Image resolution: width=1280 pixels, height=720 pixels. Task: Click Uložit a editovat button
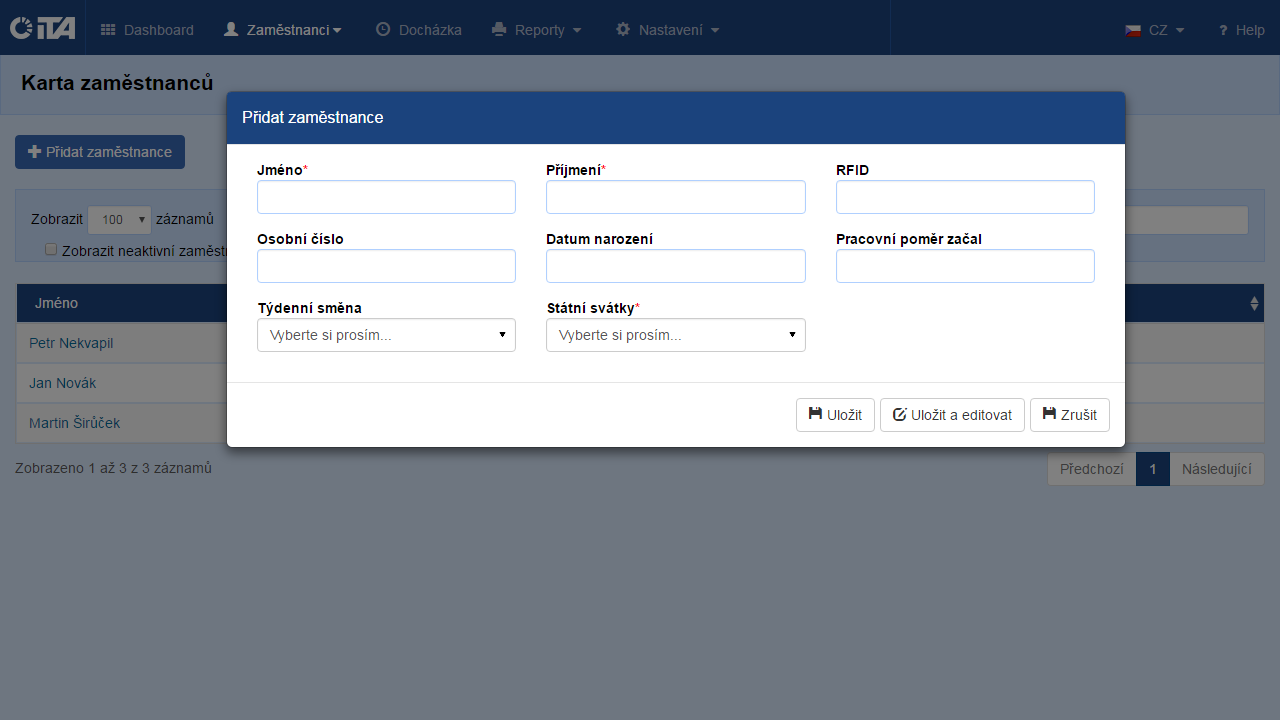(952, 415)
